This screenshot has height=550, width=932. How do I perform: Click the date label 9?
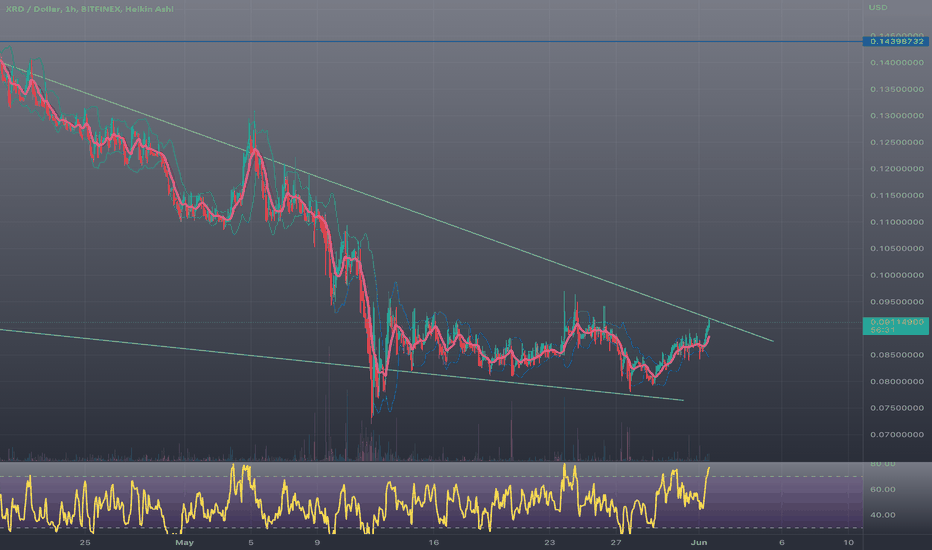[x=317, y=542]
